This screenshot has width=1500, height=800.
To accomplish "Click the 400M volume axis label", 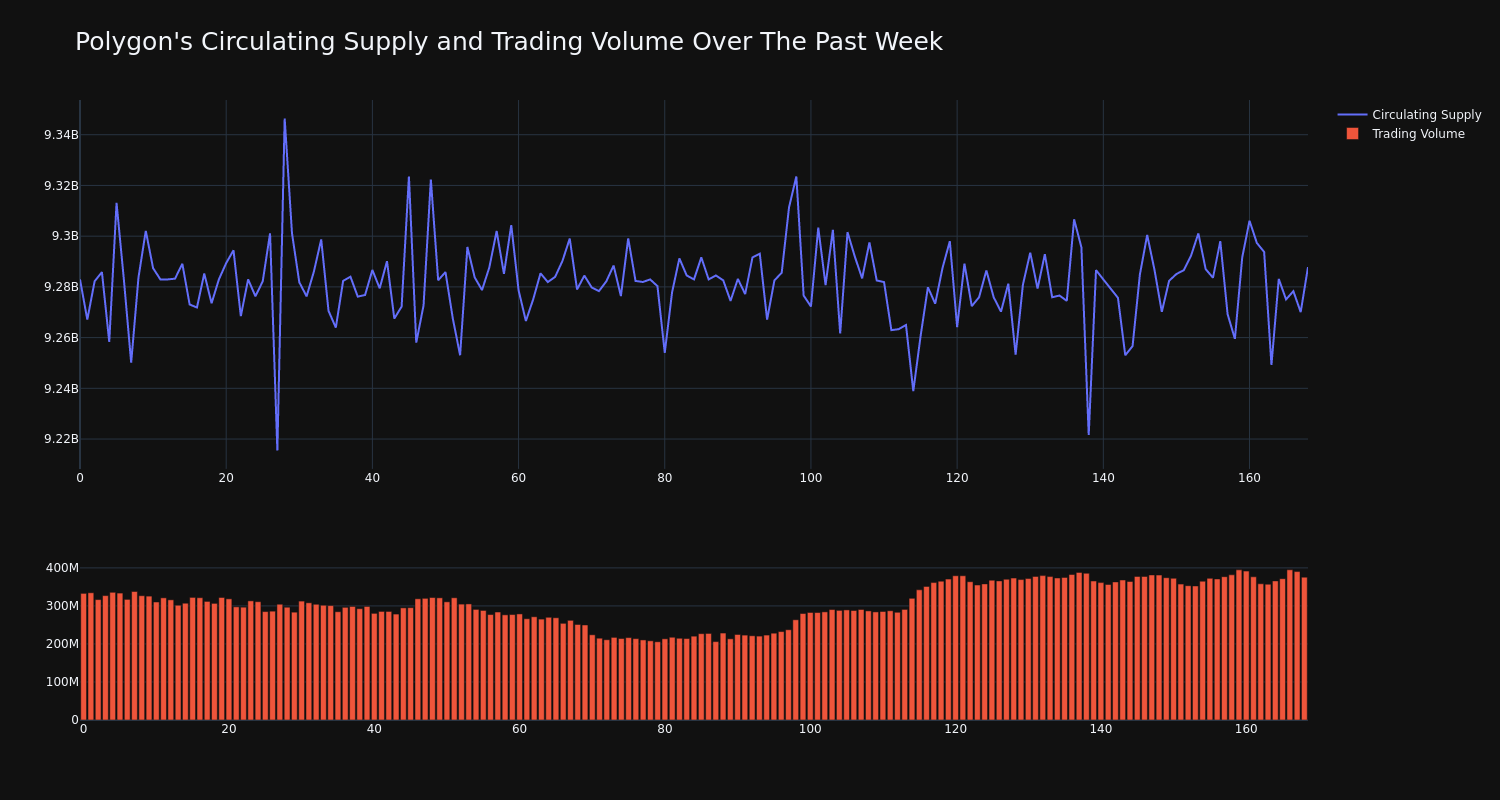I will click(x=61, y=568).
